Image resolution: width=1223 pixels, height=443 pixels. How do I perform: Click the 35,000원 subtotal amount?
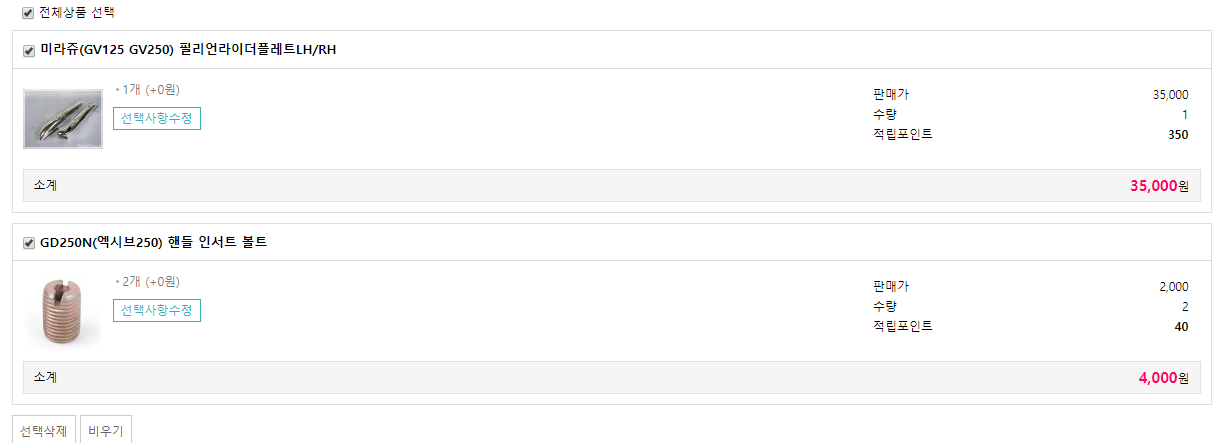tap(1159, 186)
